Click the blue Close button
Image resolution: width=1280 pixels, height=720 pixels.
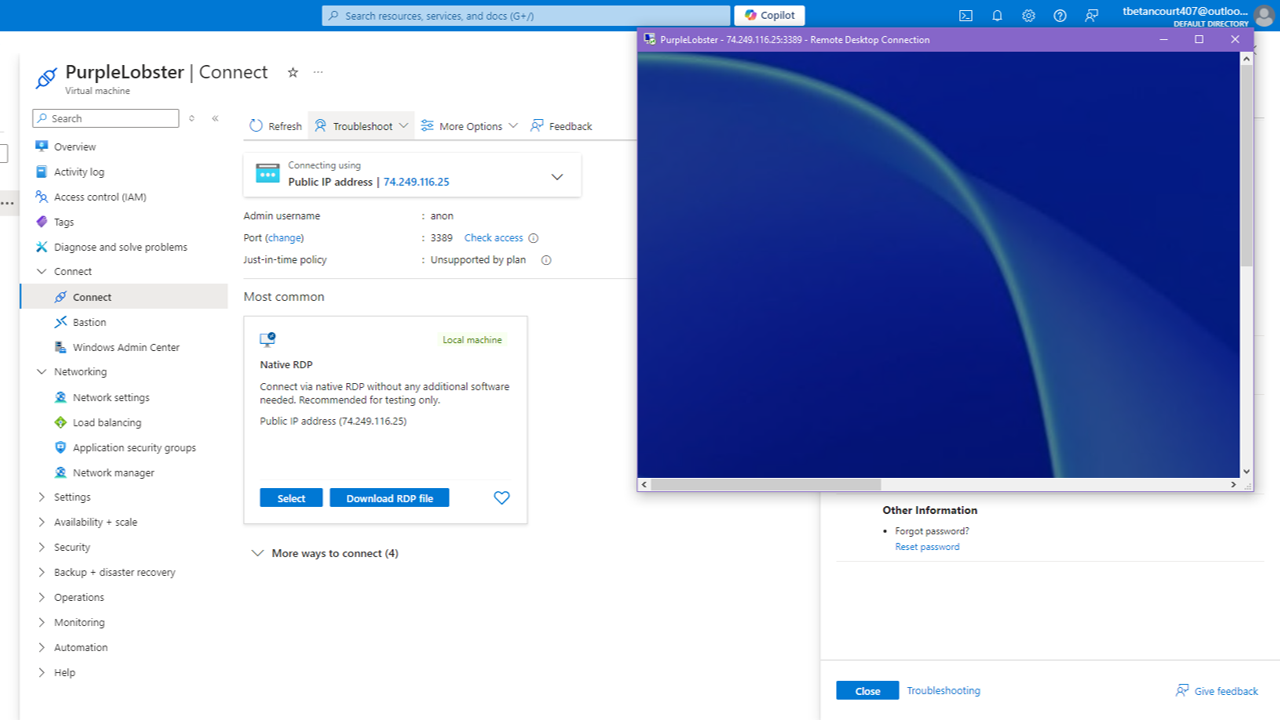(x=868, y=691)
